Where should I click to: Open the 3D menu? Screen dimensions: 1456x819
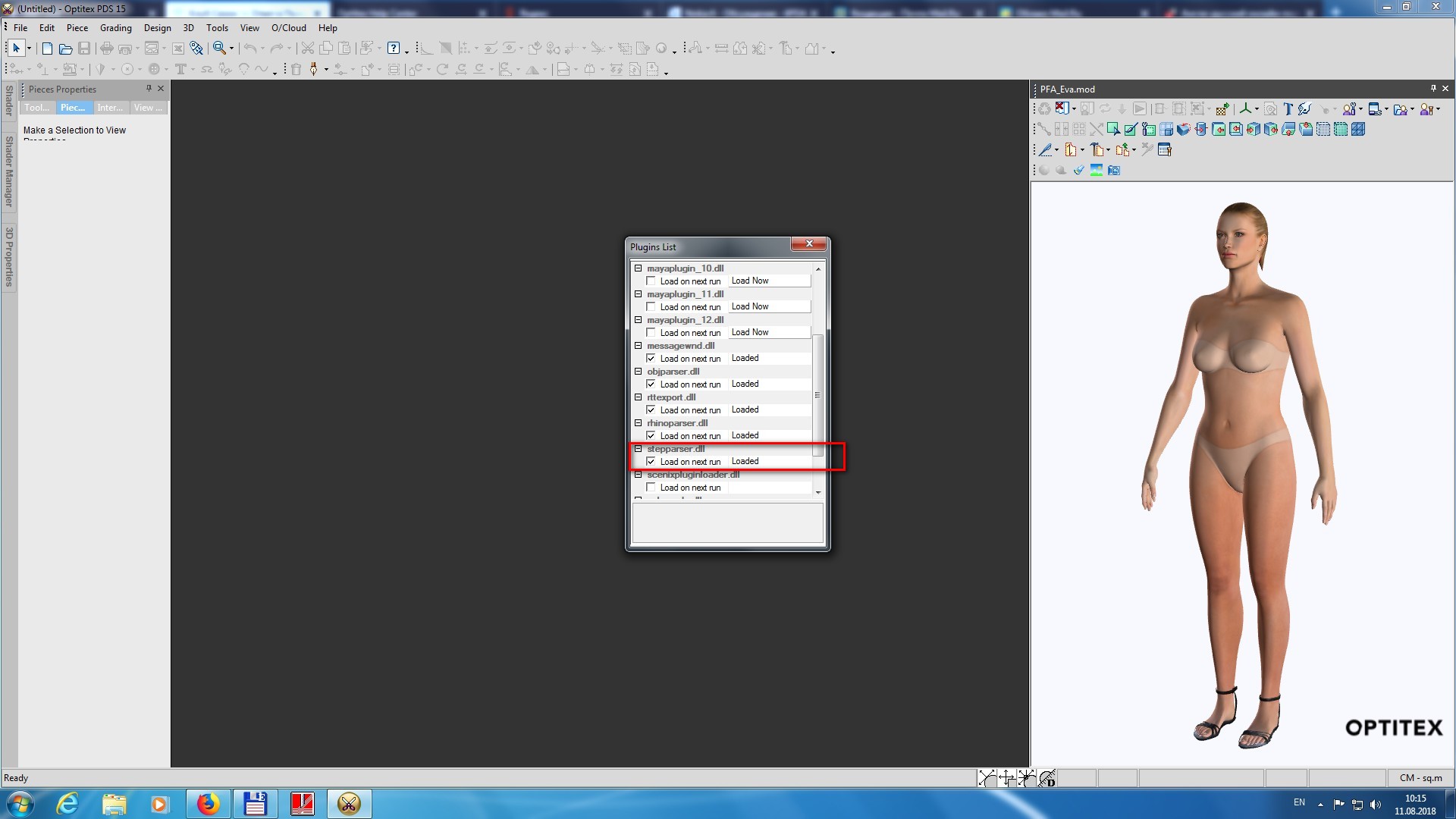tap(188, 28)
